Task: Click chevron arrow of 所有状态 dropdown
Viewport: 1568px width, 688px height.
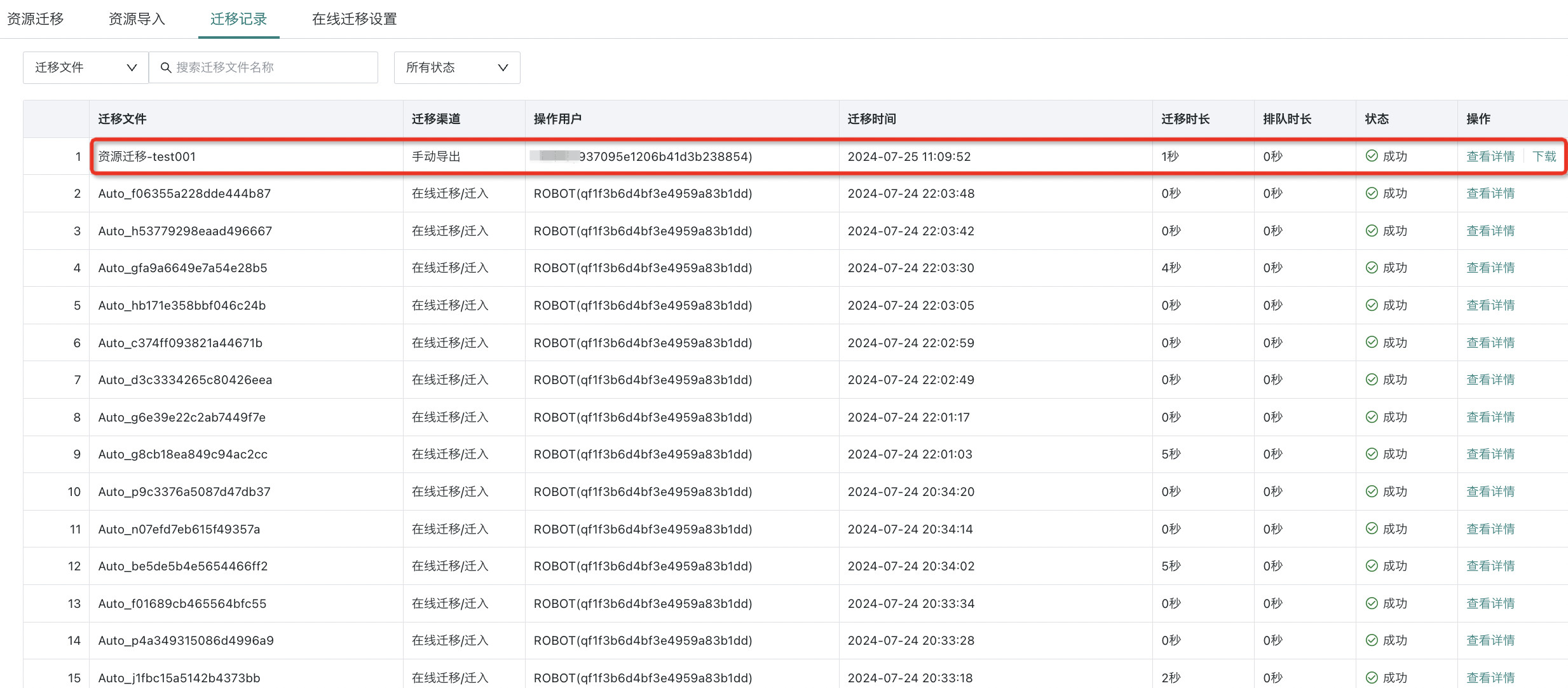Action: pyautogui.click(x=503, y=67)
